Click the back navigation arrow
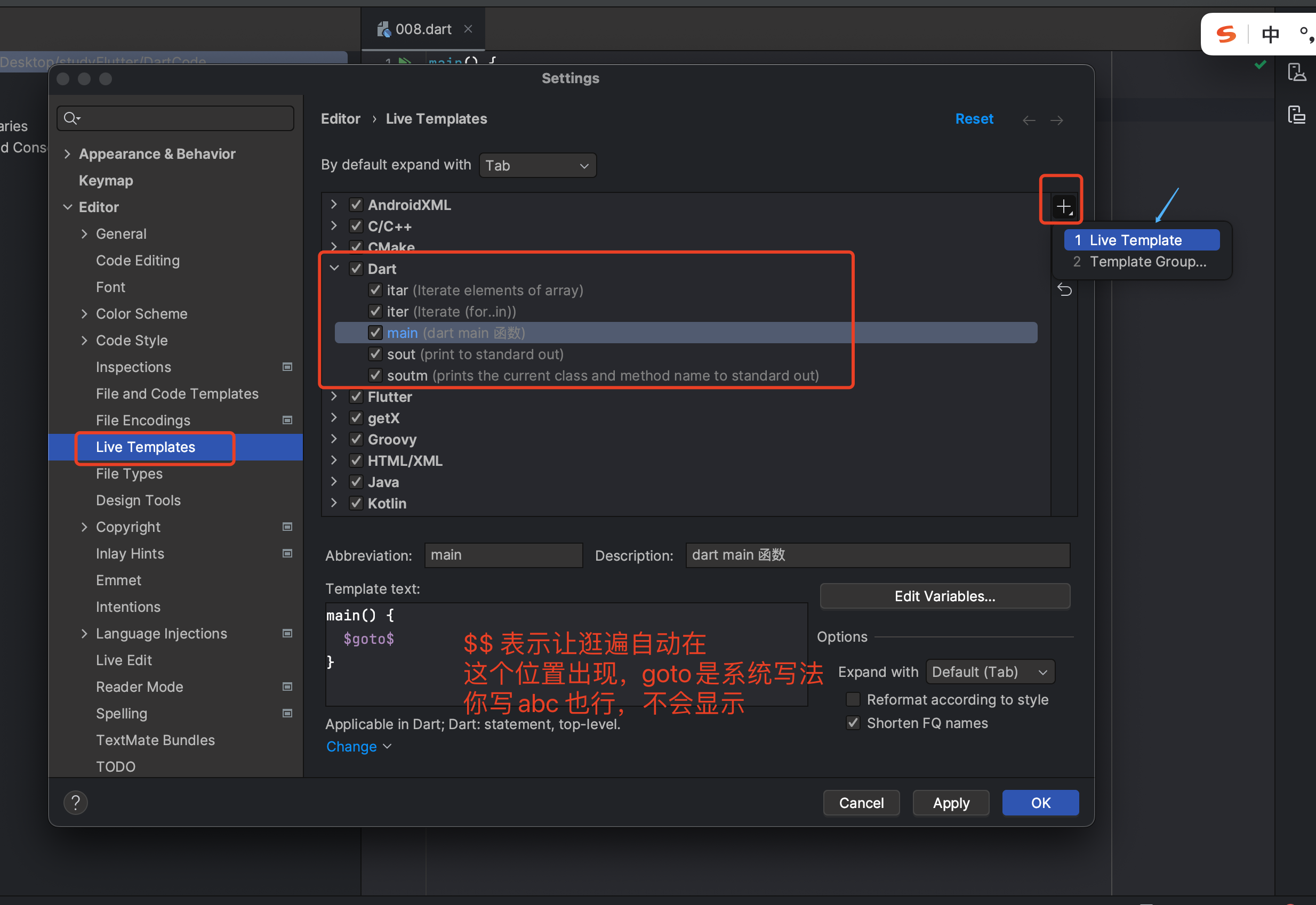The height and width of the screenshot is (905, 1316). [1029, 119]
